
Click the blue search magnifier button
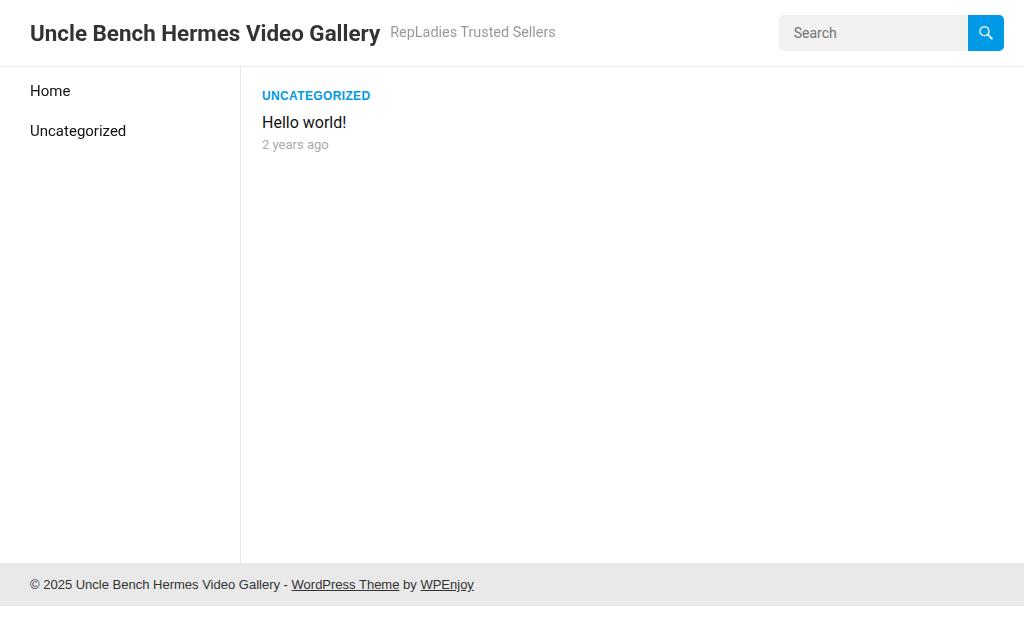point(985,33)
